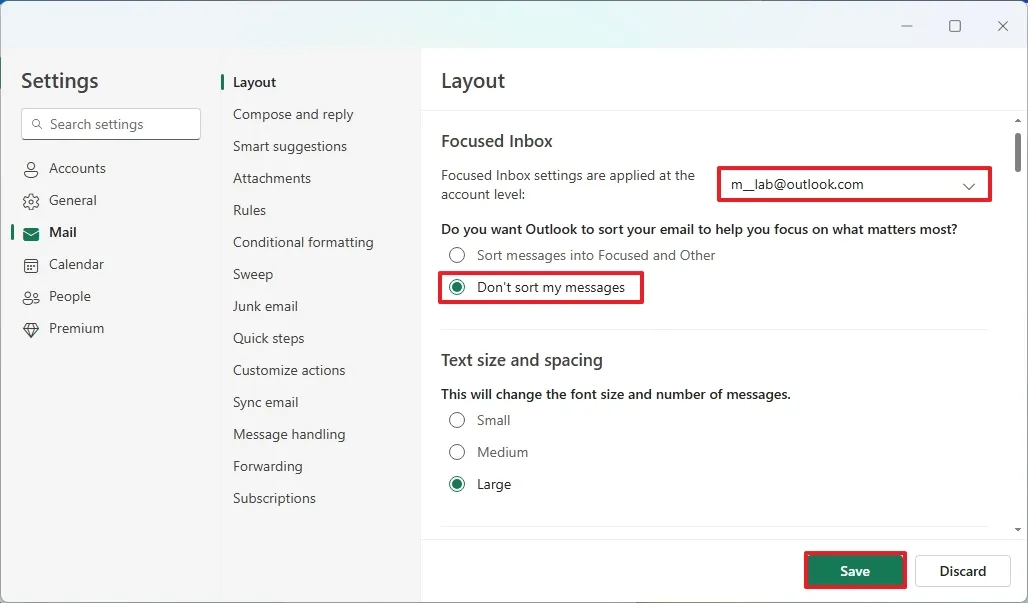Choose Medium text size

(x=457, y=452)
